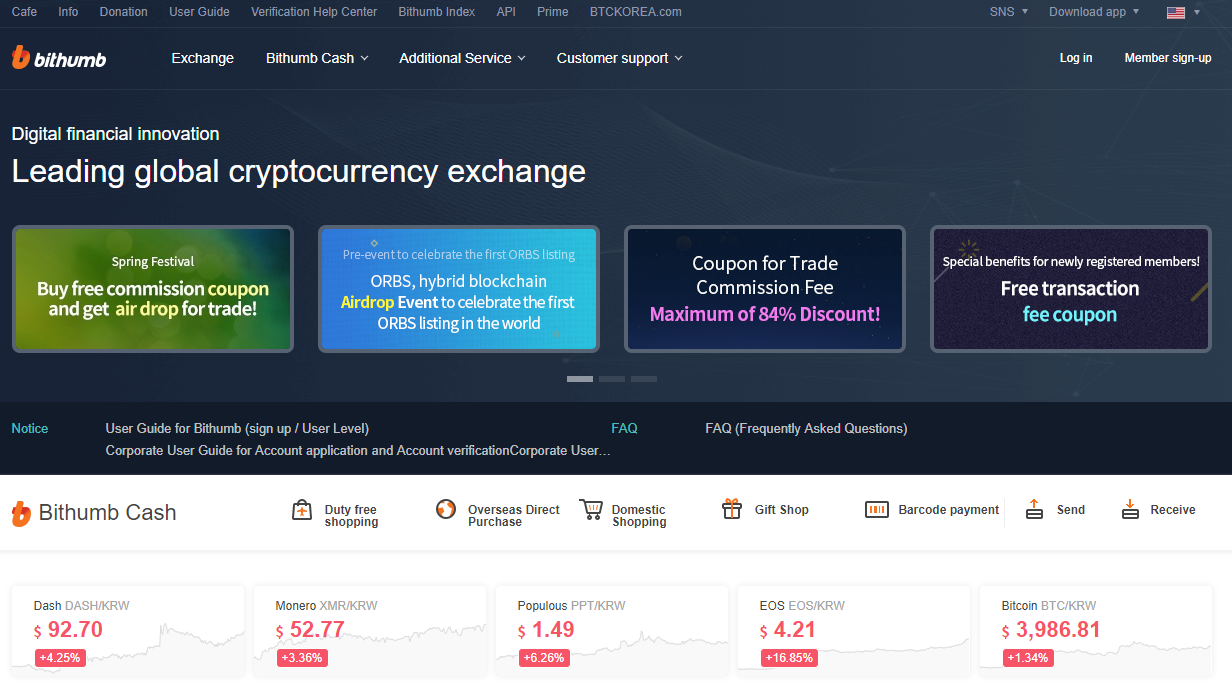The width and height of the screenshot is (1232, 695).
Task: Open the Trade Commission Fee coupon banner
Action: pos(765,289)
